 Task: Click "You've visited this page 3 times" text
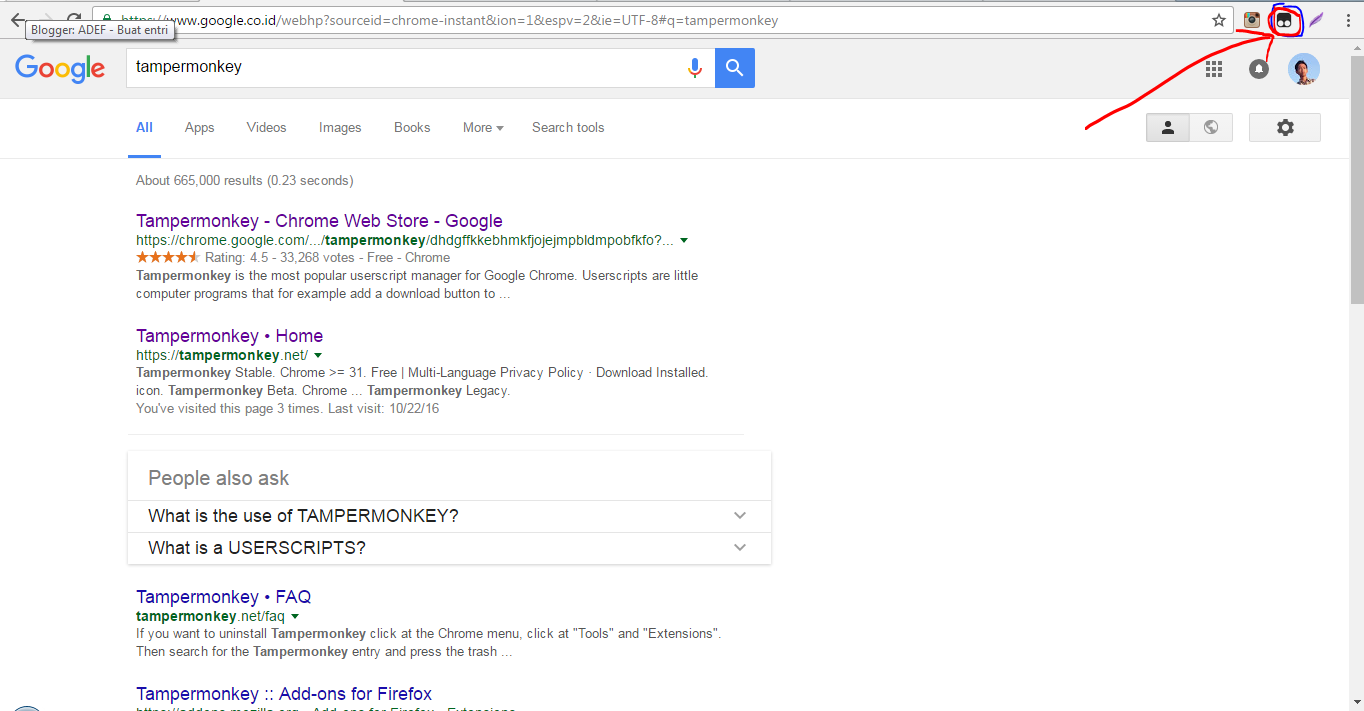pyautogui.click(x=229, y=409)
